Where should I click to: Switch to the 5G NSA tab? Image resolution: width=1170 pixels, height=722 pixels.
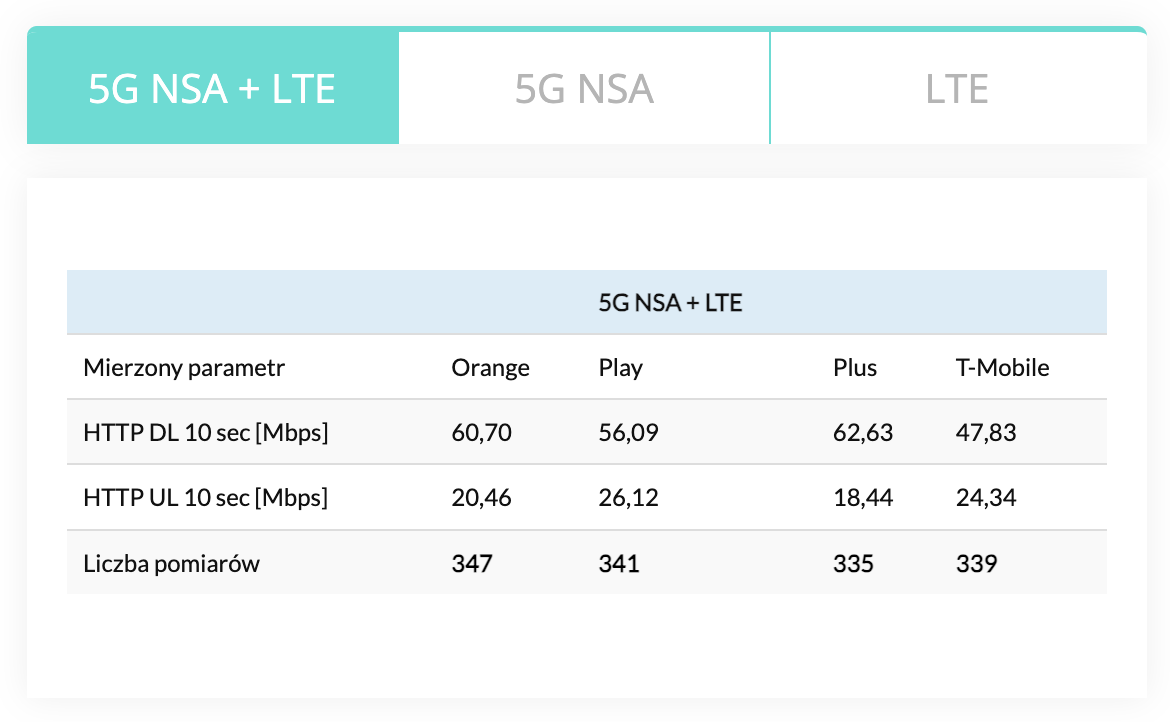(x=584, y=88)
